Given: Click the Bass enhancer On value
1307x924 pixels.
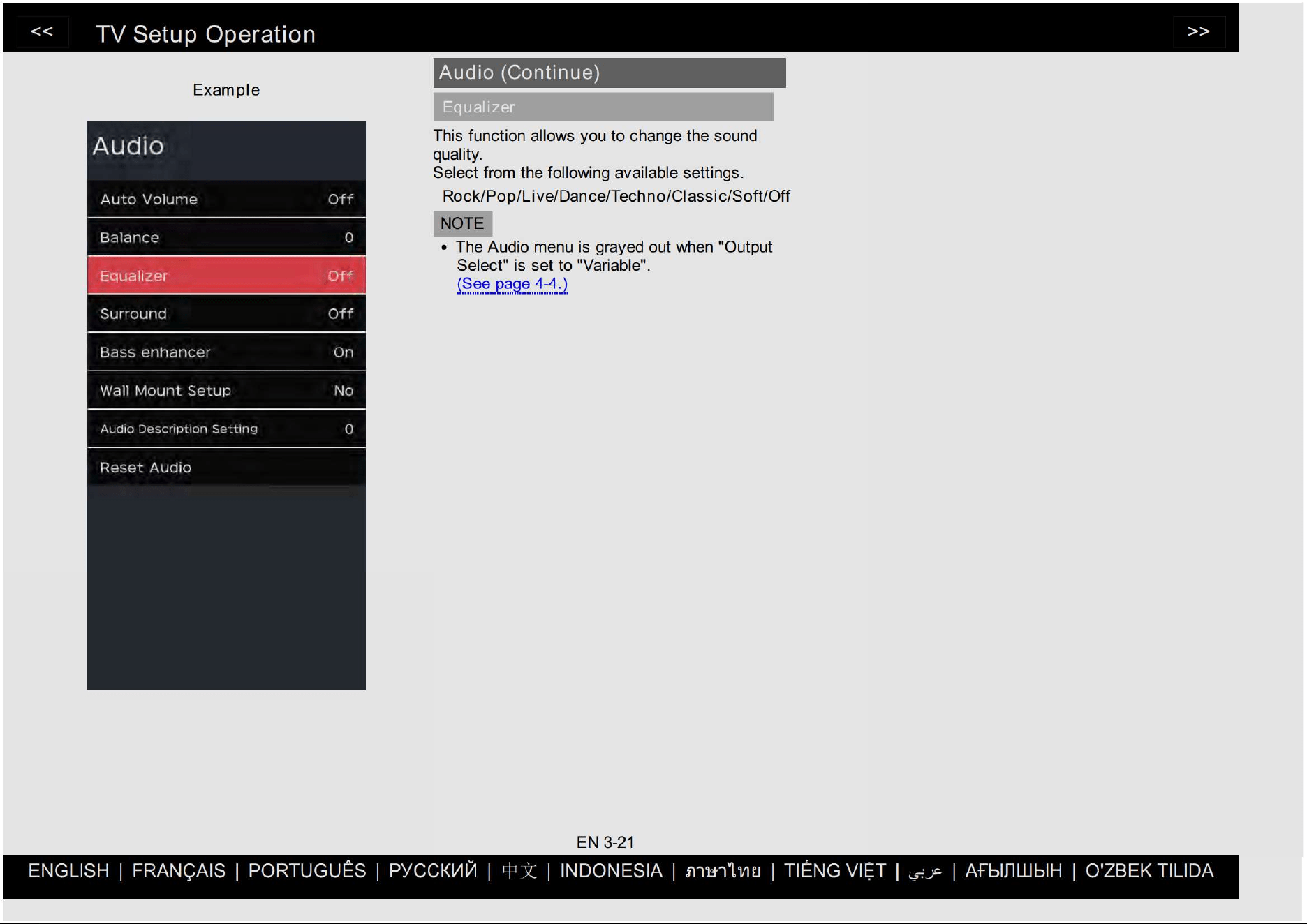Looking at the screenshot, I should click(343, 352).
